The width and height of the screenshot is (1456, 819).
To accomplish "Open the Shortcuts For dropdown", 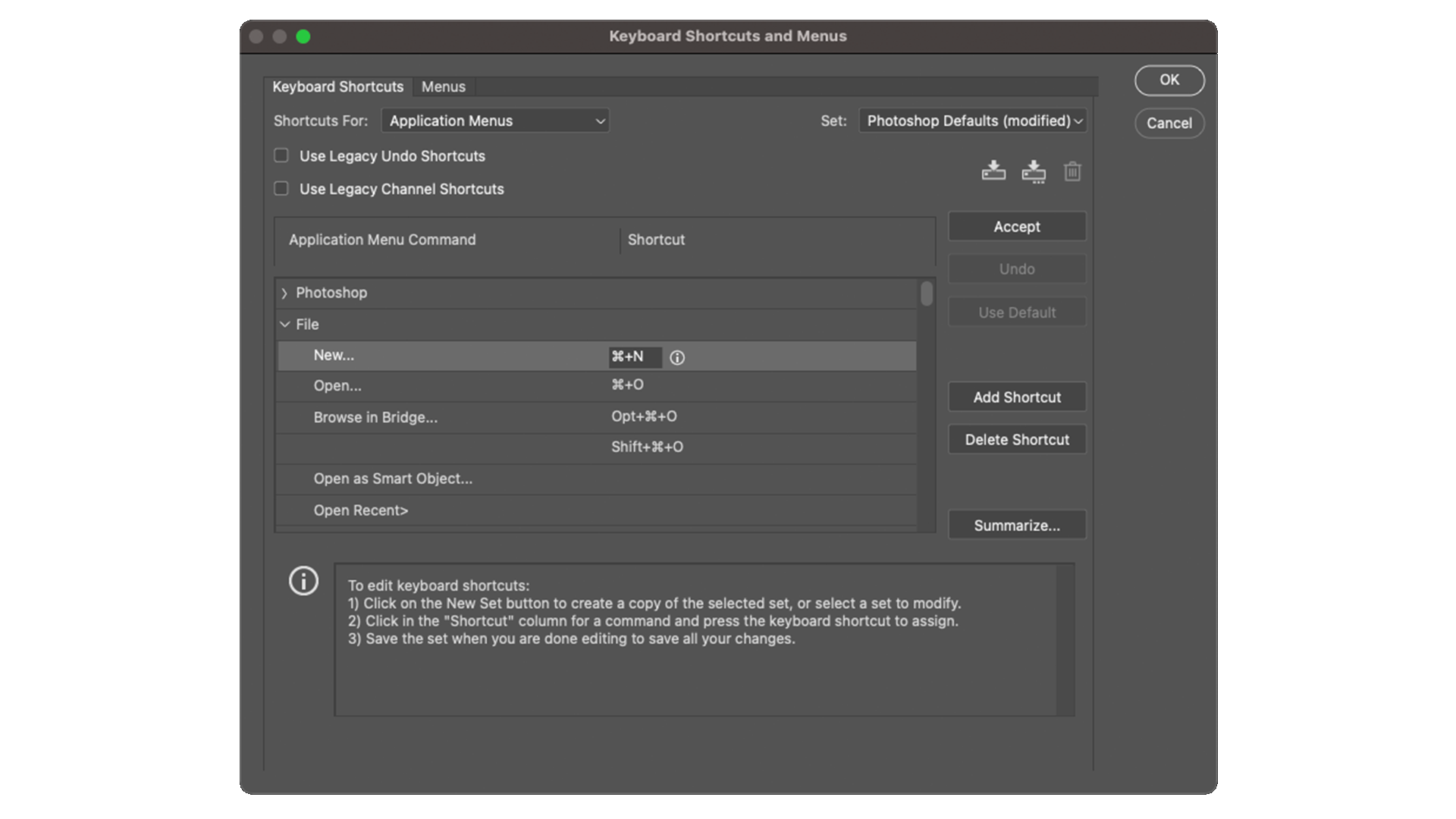I will coord(495,121).
